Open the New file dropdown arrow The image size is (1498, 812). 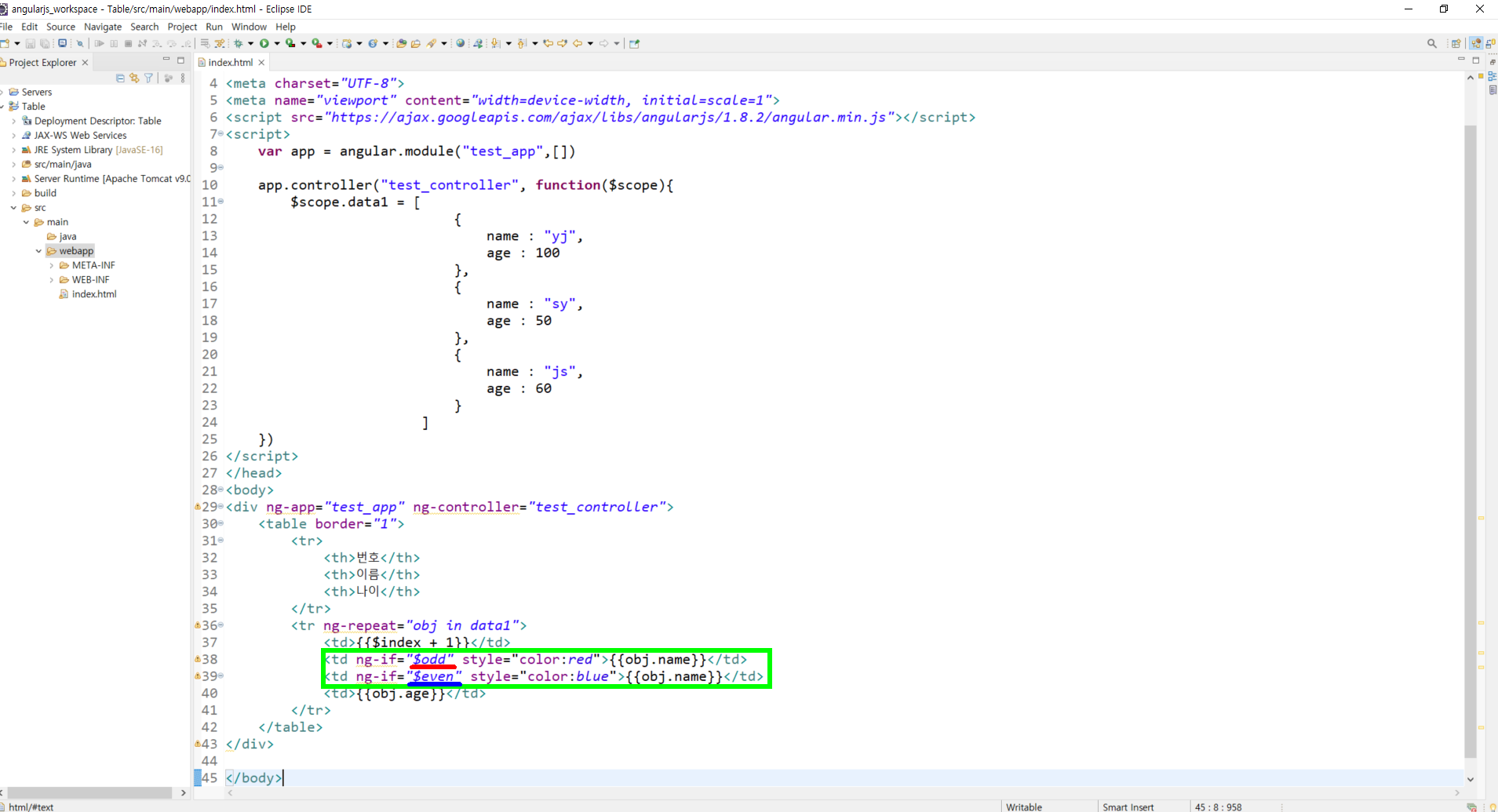coord(16,43)
